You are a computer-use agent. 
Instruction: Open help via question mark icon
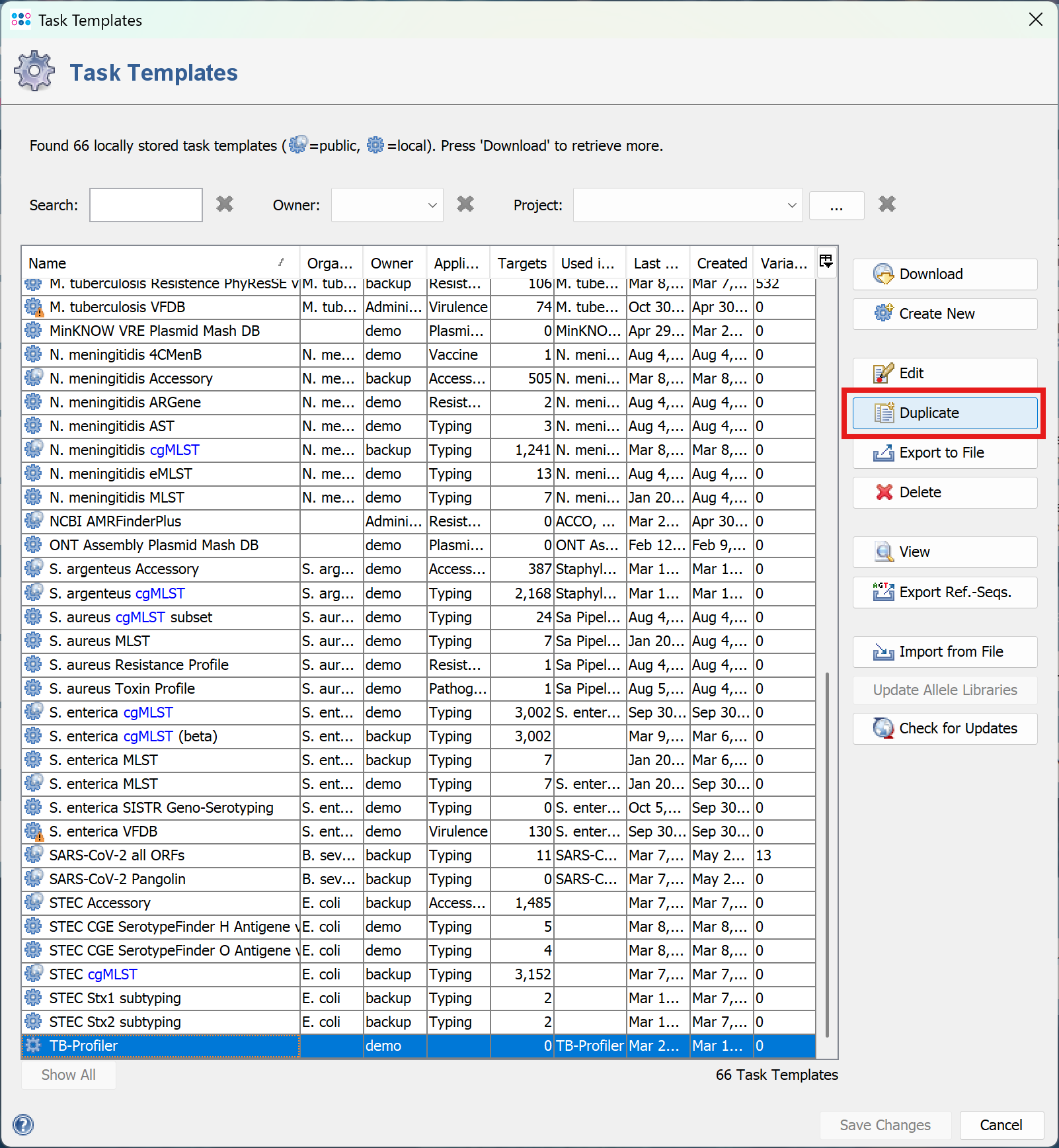(23, 1124)
